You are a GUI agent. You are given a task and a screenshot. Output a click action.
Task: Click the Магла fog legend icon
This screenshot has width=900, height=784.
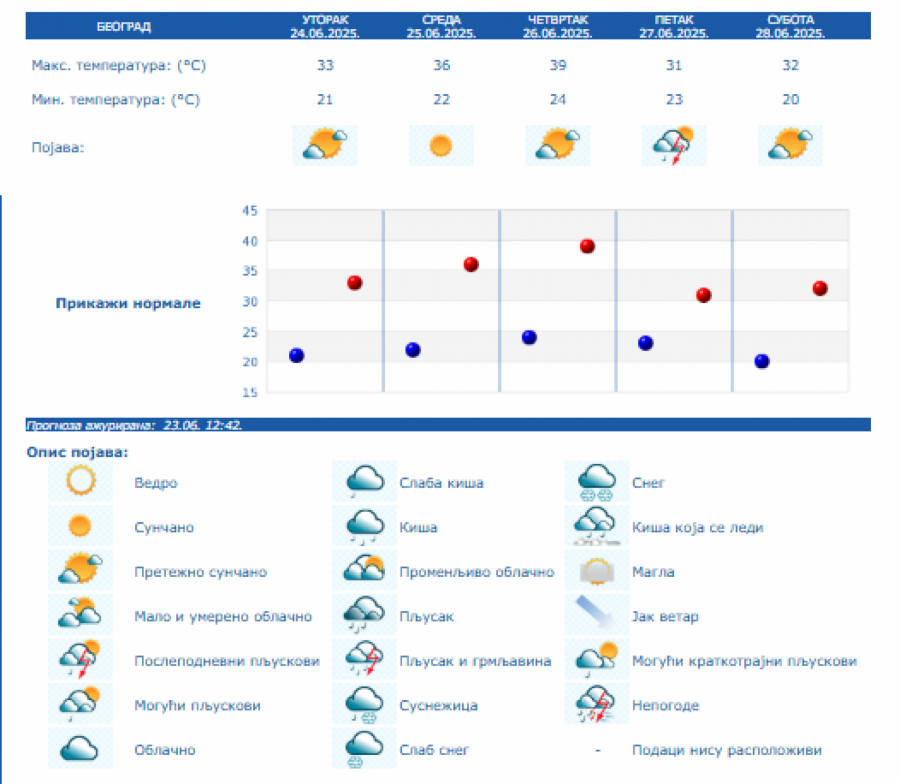tap(597, 572)
